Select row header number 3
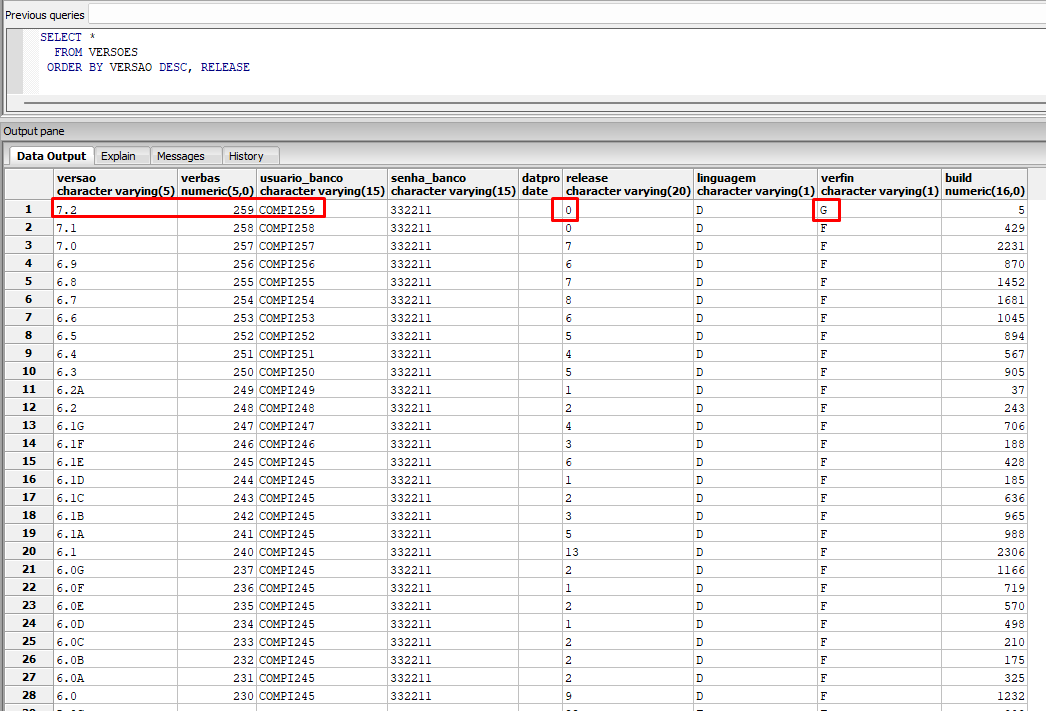This screenshot has width=1046, height=711. [29, 245]
